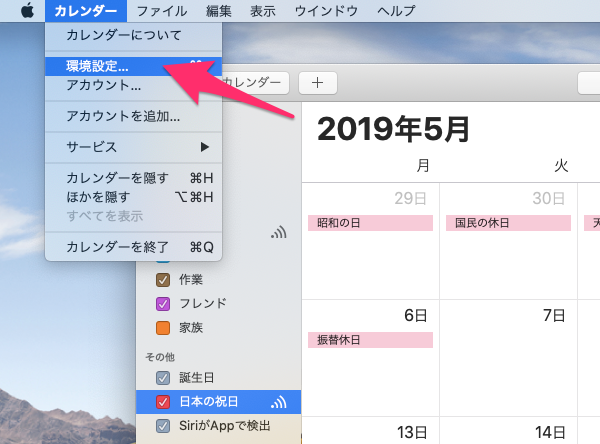Viewport: 600px width, 444px height.
Task: Click the 月 weekday header
Action: pos(422,166)
